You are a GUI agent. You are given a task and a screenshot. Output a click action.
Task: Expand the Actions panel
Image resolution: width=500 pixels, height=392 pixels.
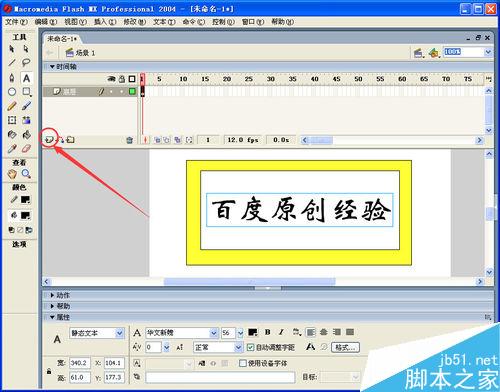click(x=52, y=295)
